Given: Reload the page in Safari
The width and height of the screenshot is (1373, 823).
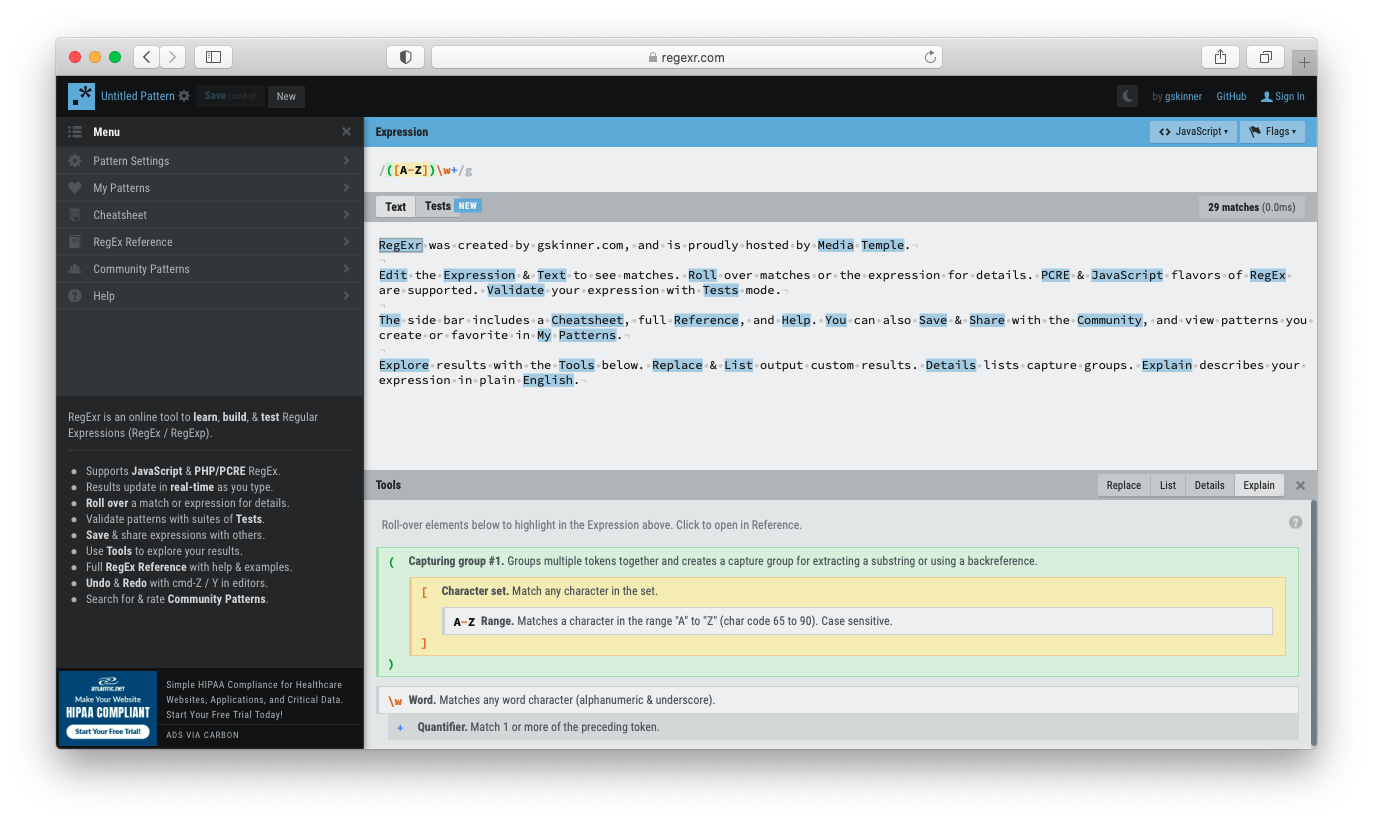Looking at the screenshot, I should [x=930, y=57].
